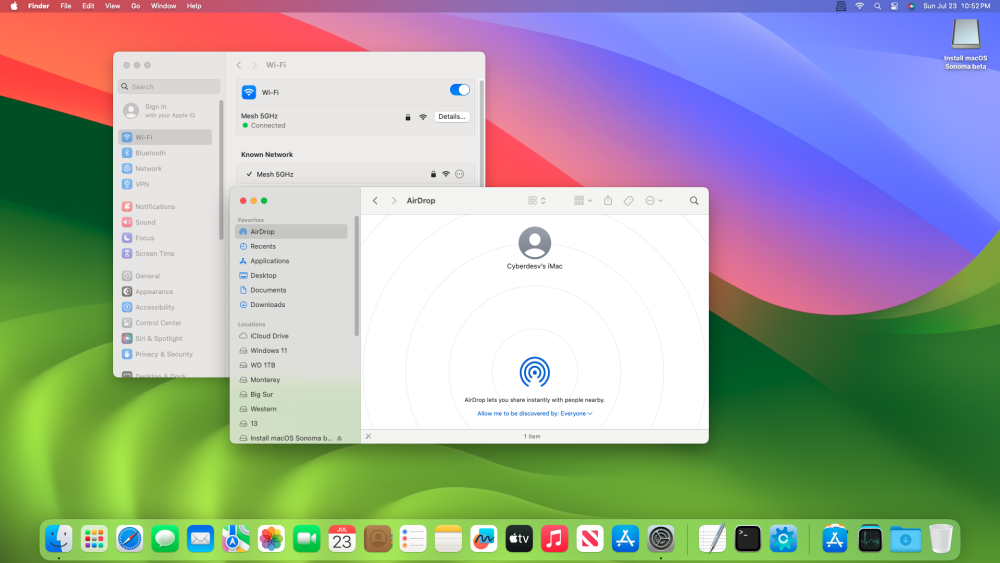Open Calendar from the Dock

point(342,539)
